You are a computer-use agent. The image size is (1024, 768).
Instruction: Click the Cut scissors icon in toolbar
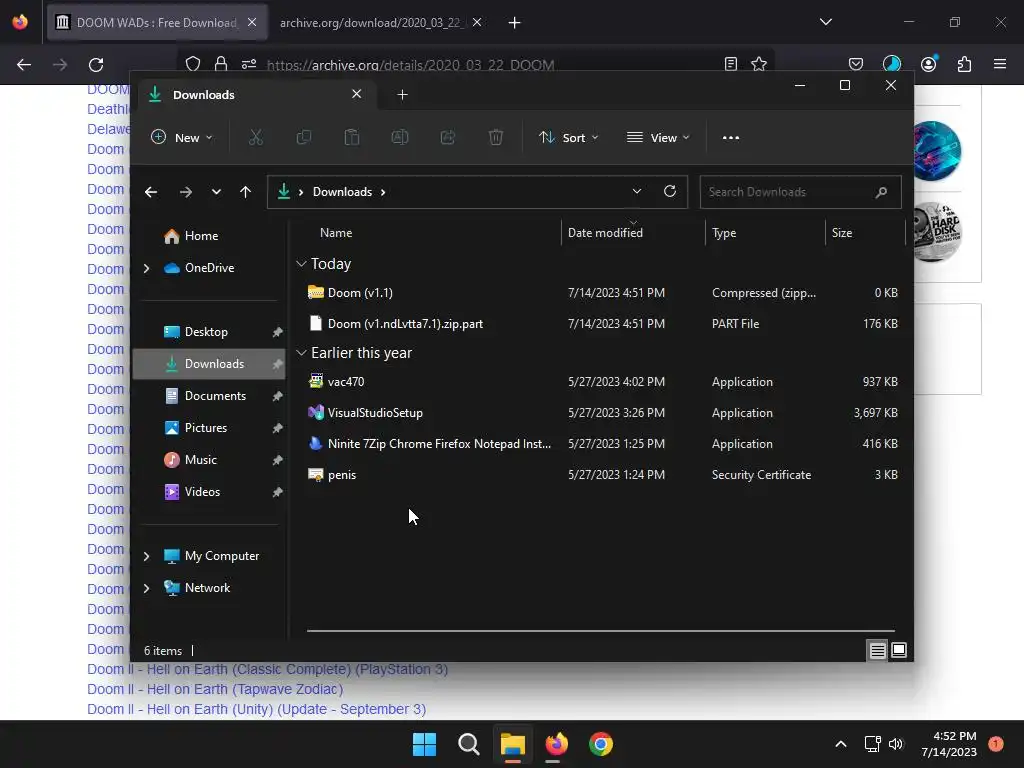[x=255, y=137]
